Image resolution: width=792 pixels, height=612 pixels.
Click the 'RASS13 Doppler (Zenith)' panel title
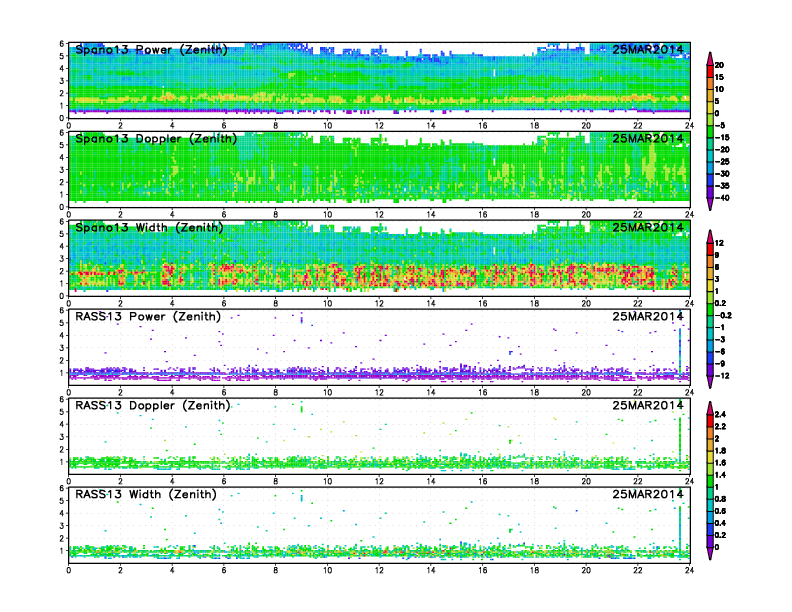153,405
